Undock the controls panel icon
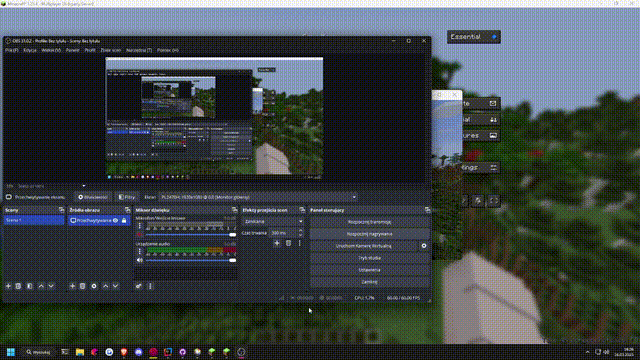 pyautogui.click(x=427, y=210)
